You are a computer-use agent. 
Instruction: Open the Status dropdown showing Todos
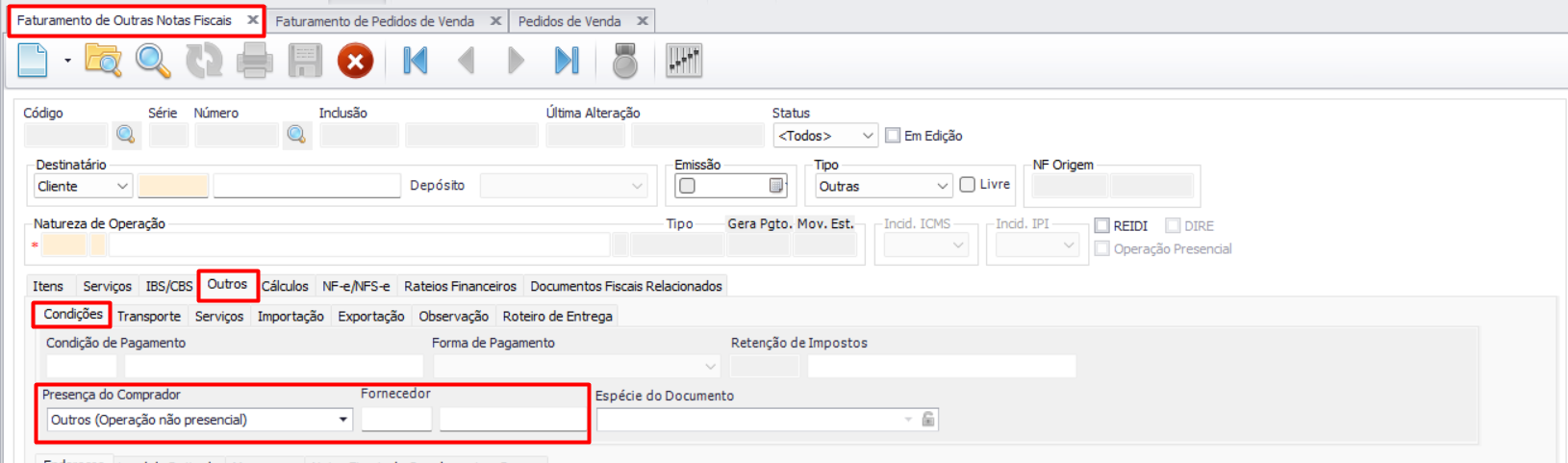[825, 136]
